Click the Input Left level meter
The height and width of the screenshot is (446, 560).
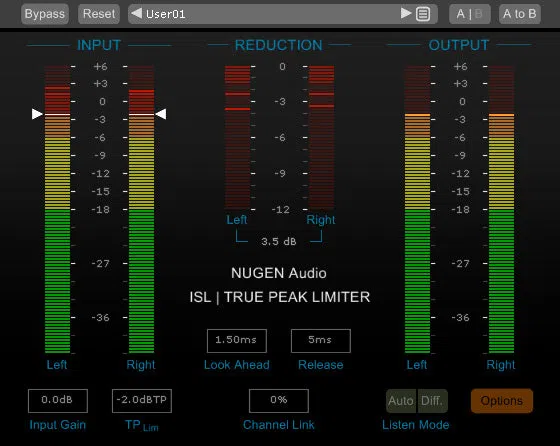click(58, 209)
